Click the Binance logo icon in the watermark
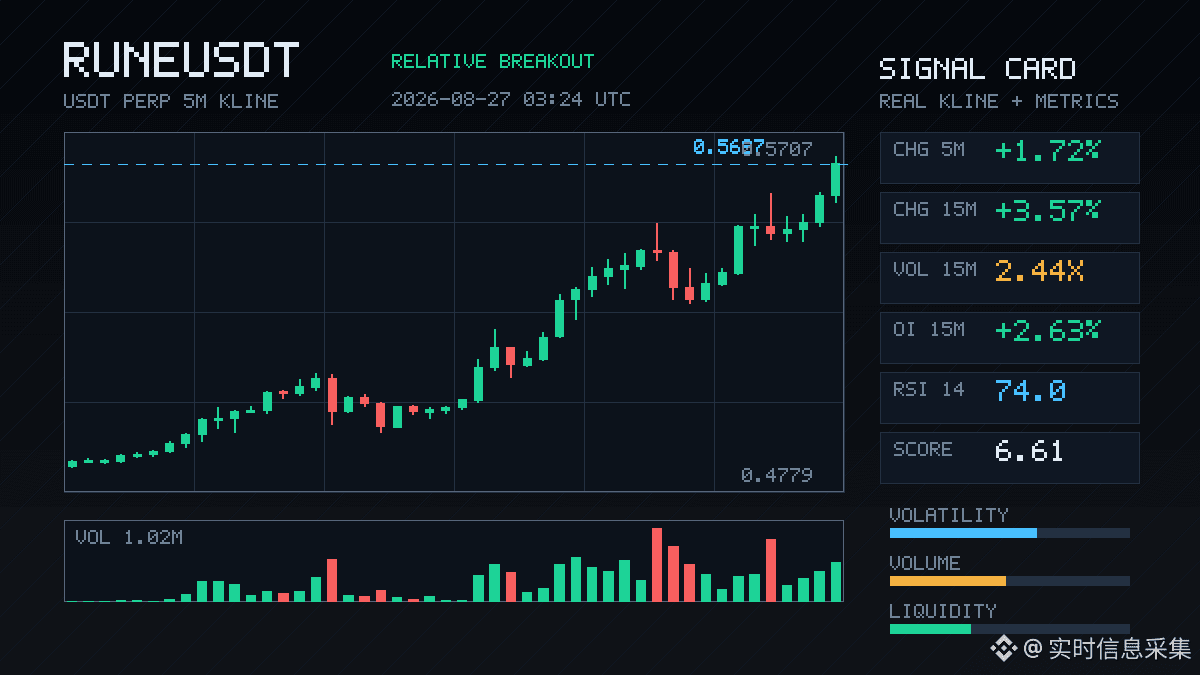The width and height of the screenshot is (1200, 675). pyautogui.click(x=1003, y=649)
